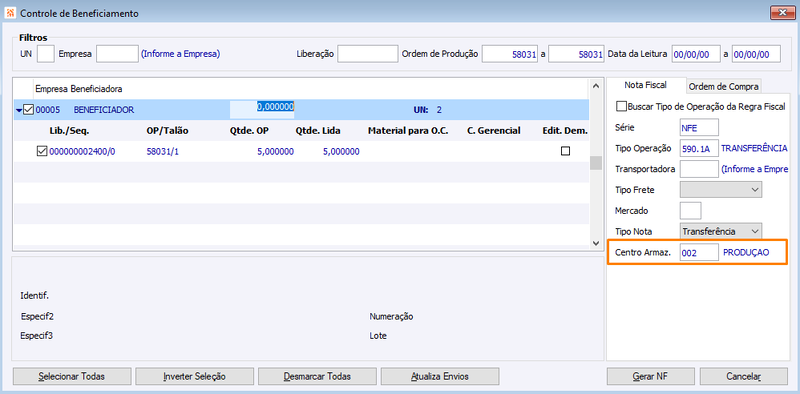Viewport: 800px width, 394px height.
Task: Click the BENEFICIADOR company name
Action: tap(104, 110)
